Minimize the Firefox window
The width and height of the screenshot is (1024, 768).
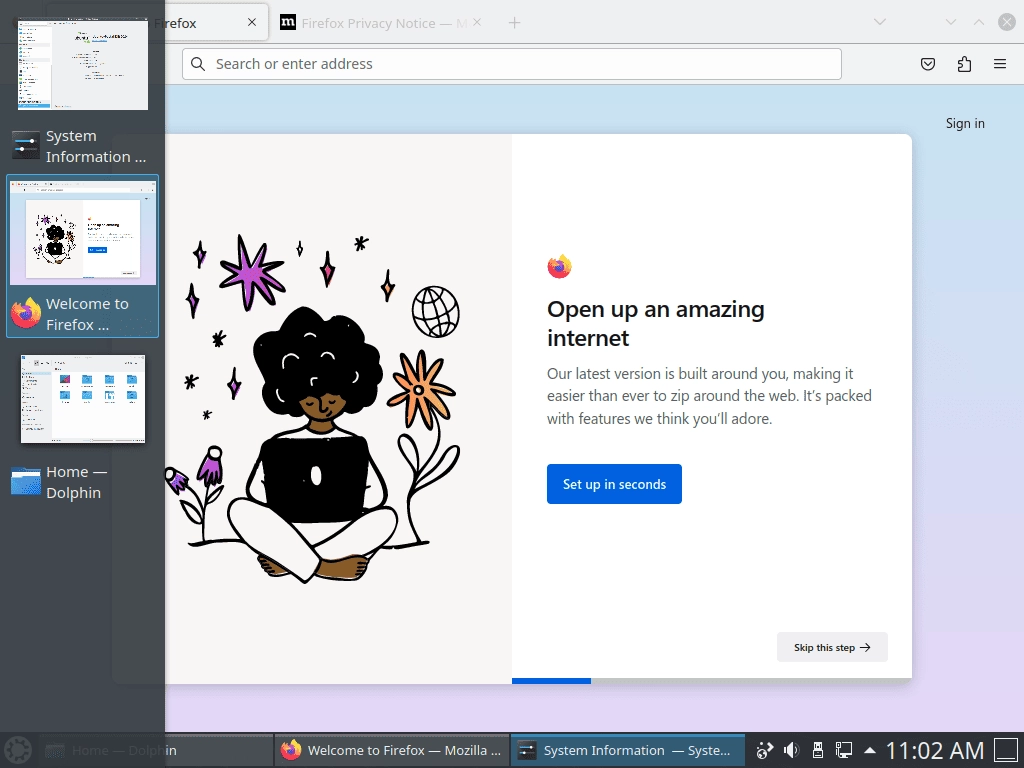point(951,22)
